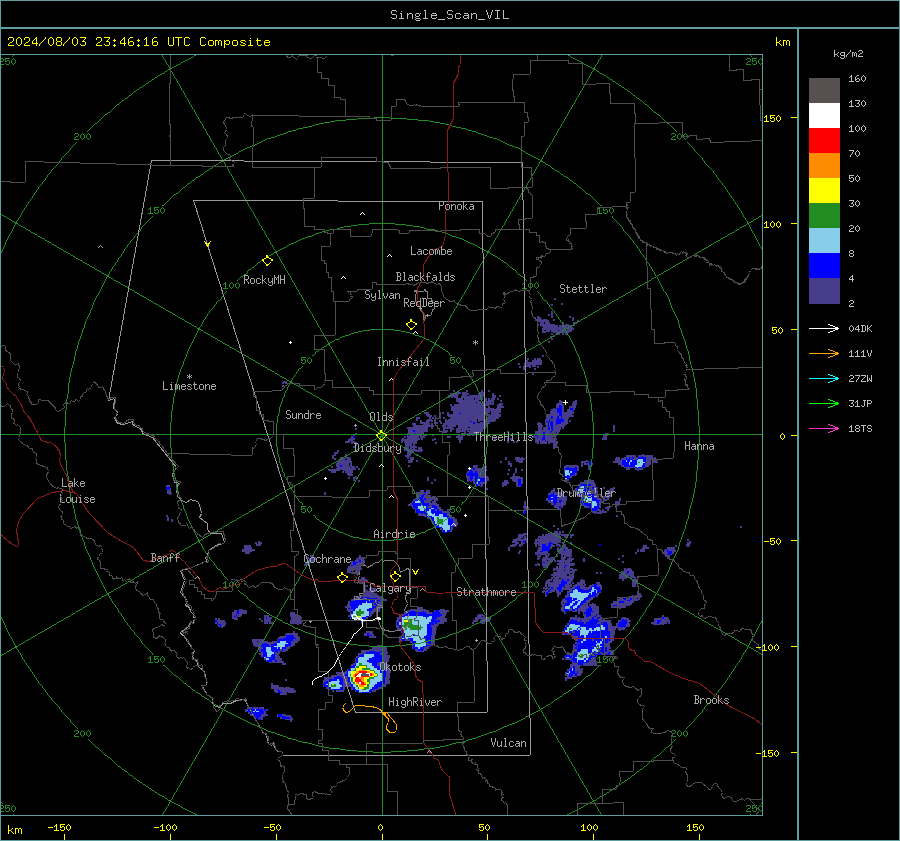This screenshot has width=900, height=841.
Task: Click the 111V legend label
Action: pyautogui.click(x=860, y=354)
